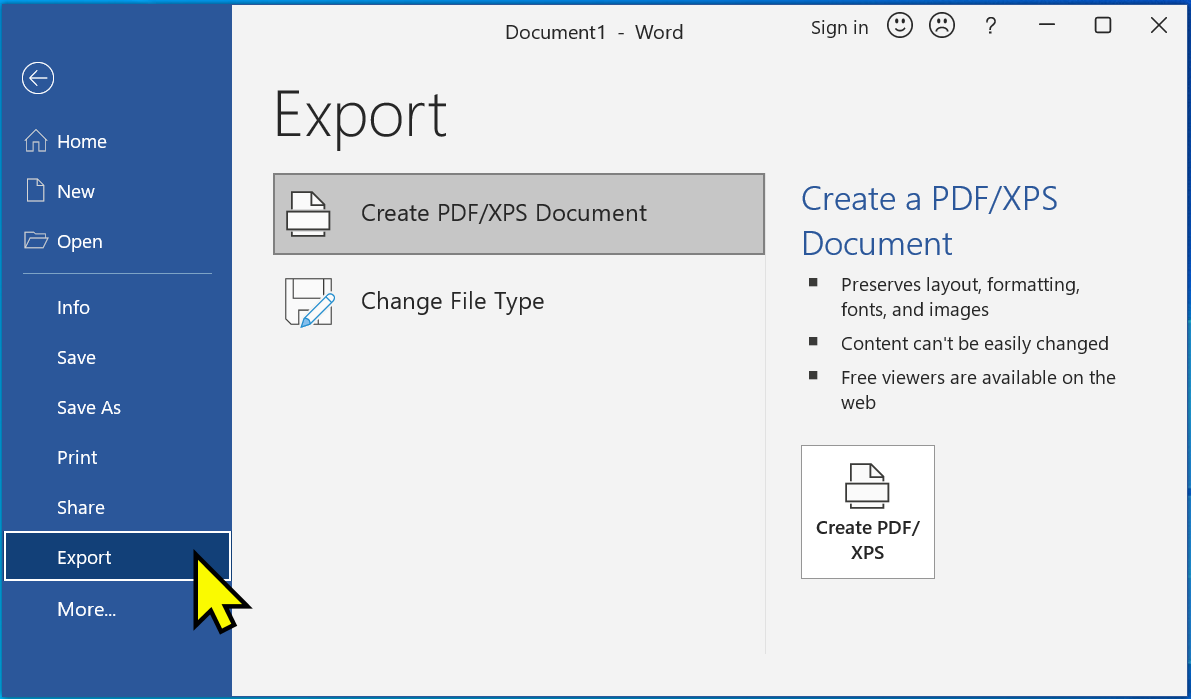Click the 'Document1 - Word' window title

(594, 32)
